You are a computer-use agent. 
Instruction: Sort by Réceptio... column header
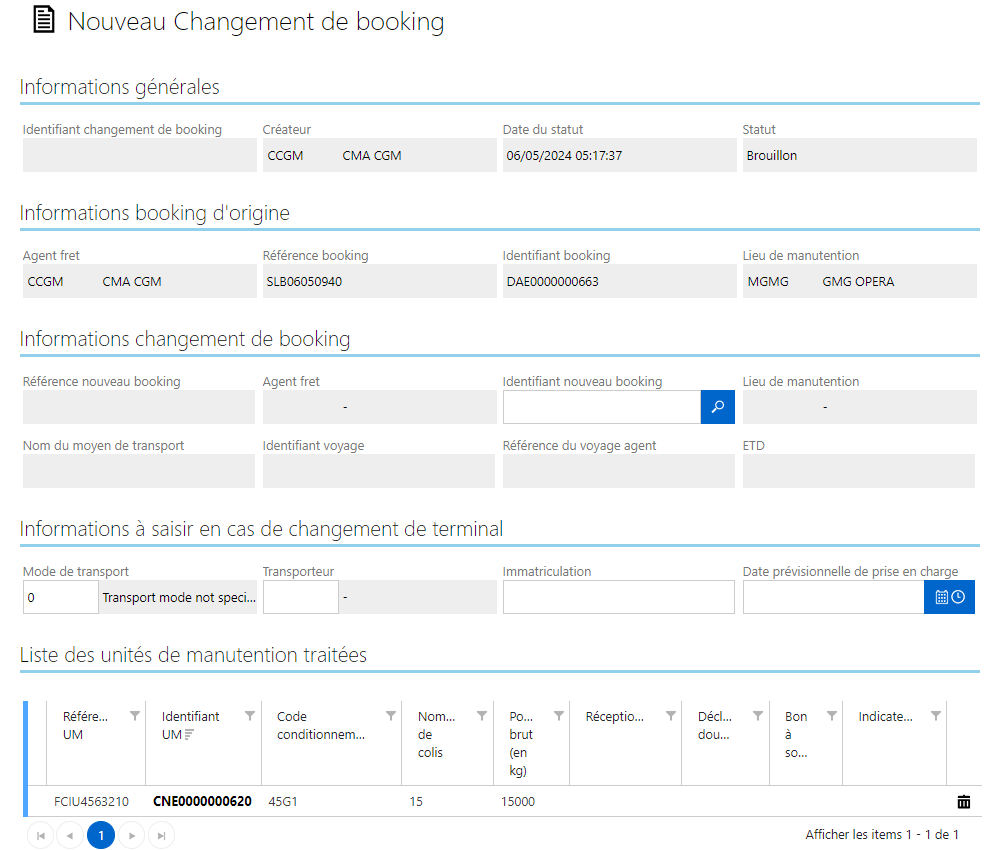(x=614, y=717)
